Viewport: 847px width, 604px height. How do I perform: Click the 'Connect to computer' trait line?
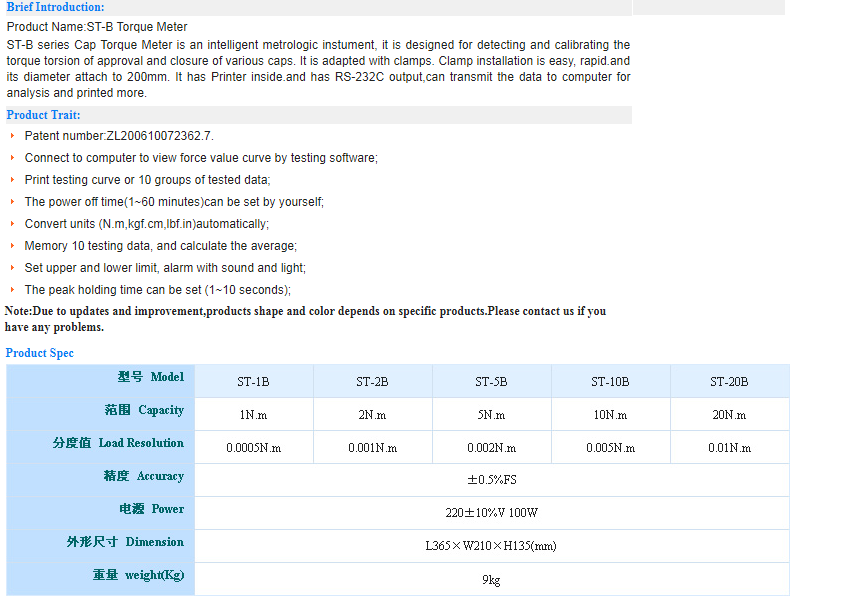(x=201, y=158)
